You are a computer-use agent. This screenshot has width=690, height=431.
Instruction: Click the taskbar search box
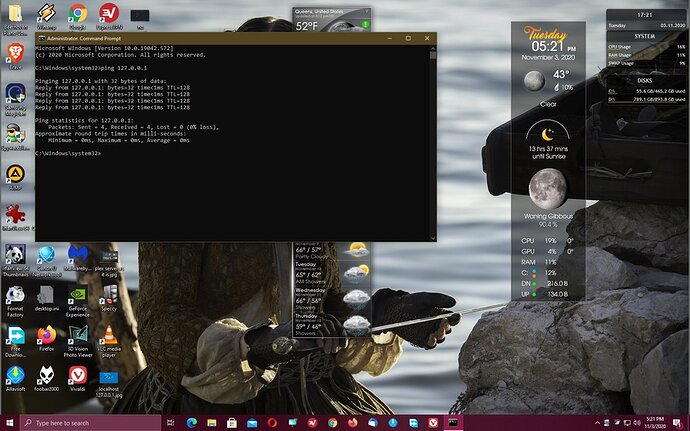(91, 423)
